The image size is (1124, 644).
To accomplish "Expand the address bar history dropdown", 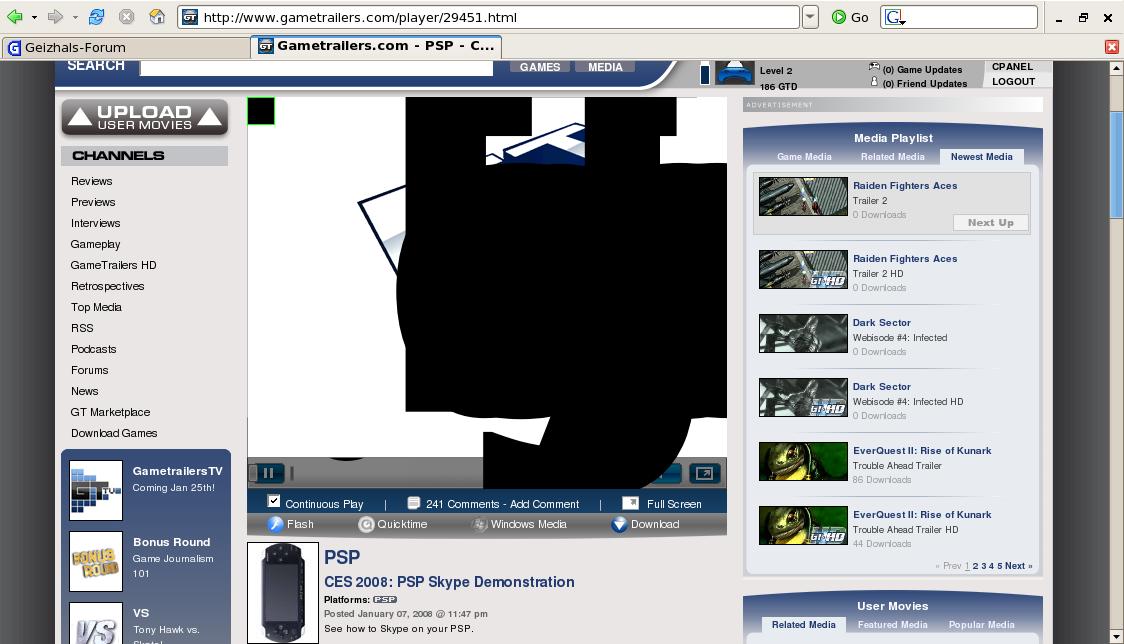I will pyautogui.click(x=810, y=17).
